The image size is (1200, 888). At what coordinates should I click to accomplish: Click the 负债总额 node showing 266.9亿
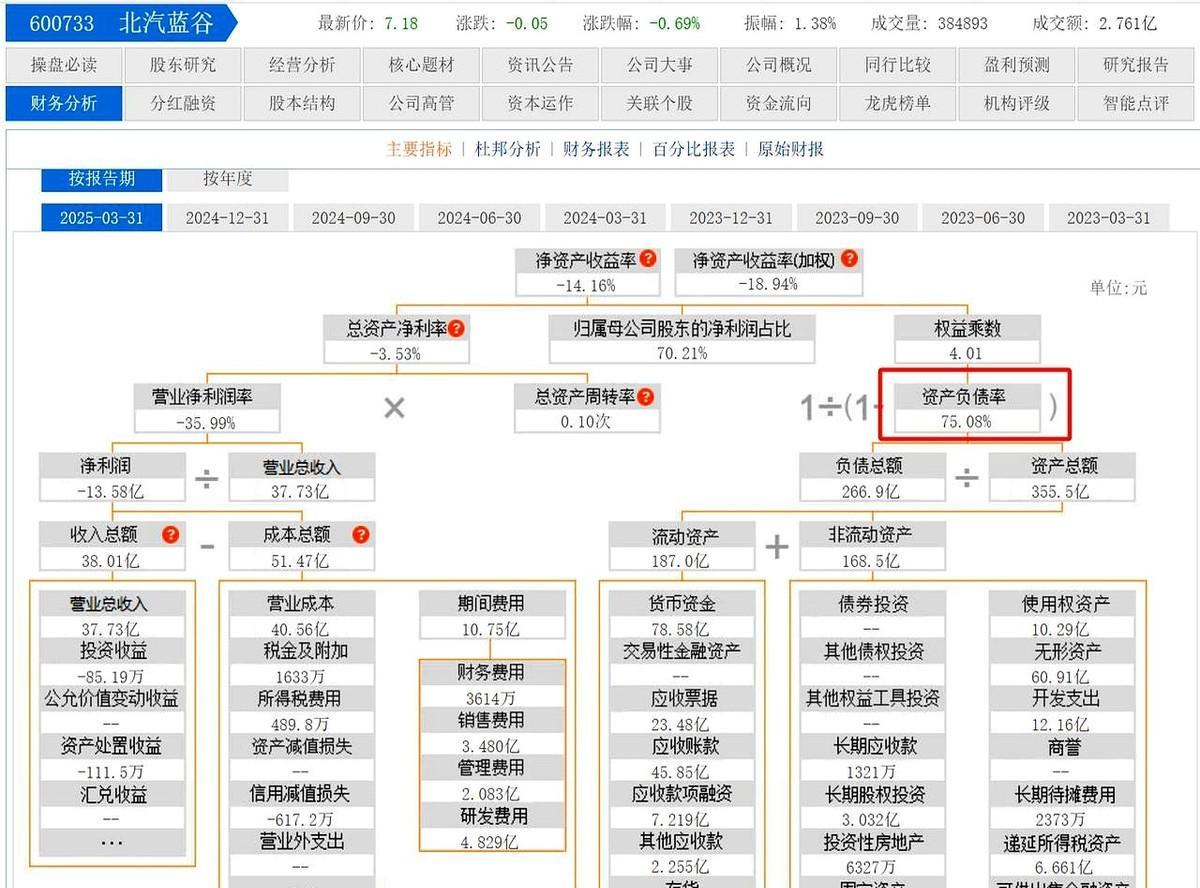tap(871, 478)
